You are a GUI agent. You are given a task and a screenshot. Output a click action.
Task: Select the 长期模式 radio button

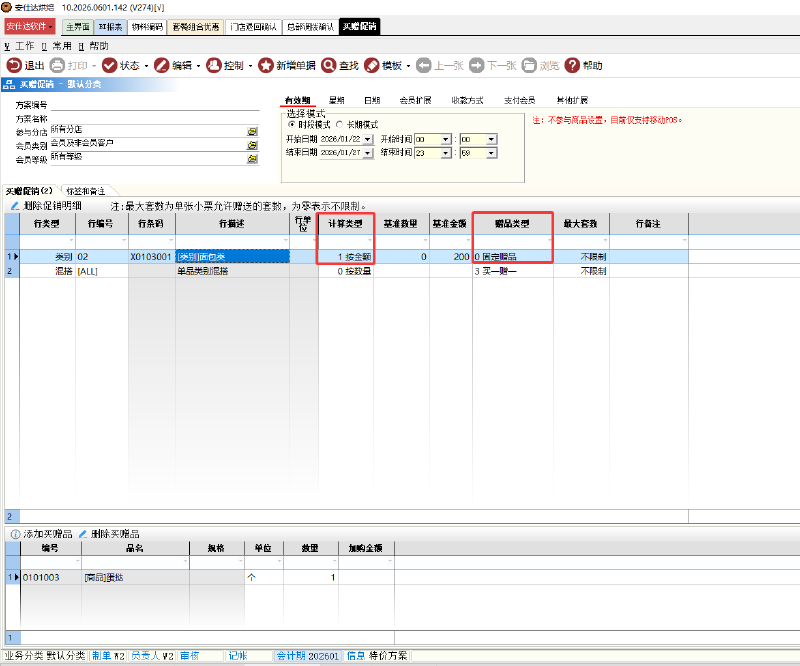click(x=339, y=124)
